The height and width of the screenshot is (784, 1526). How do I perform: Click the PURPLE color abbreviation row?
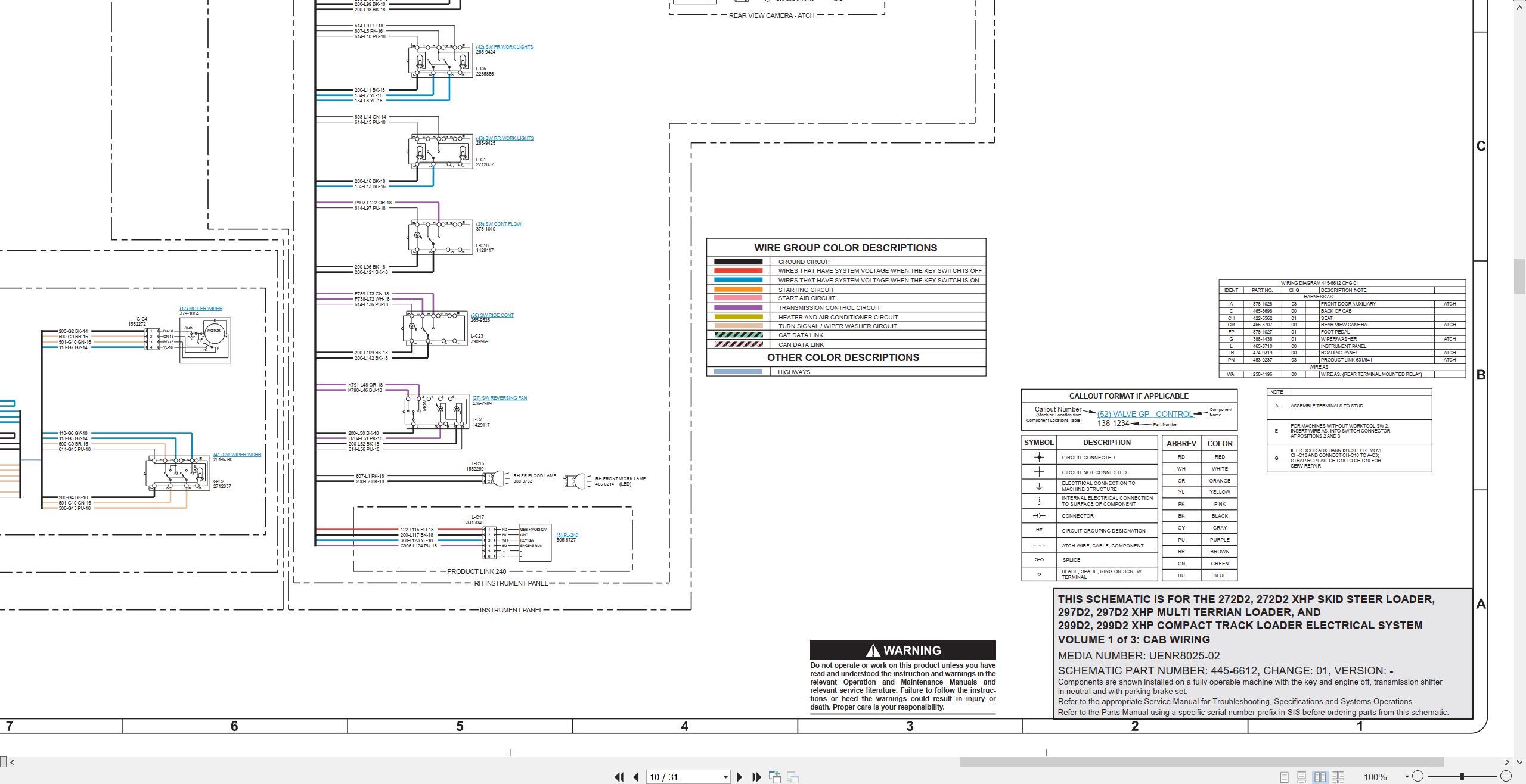coord(1199,540)
